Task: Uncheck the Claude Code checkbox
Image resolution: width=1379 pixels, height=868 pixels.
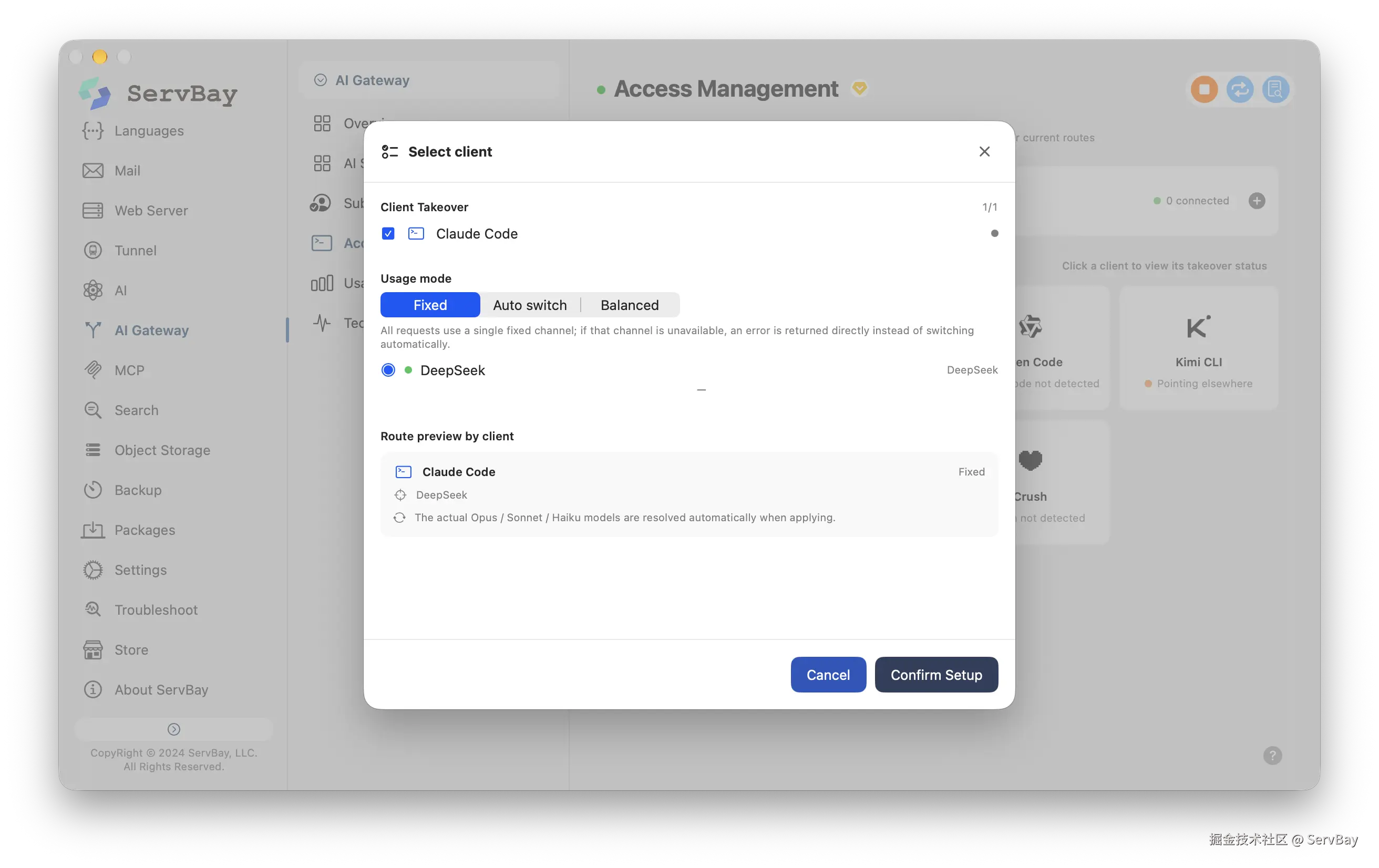Action: [x=388, y=234]
